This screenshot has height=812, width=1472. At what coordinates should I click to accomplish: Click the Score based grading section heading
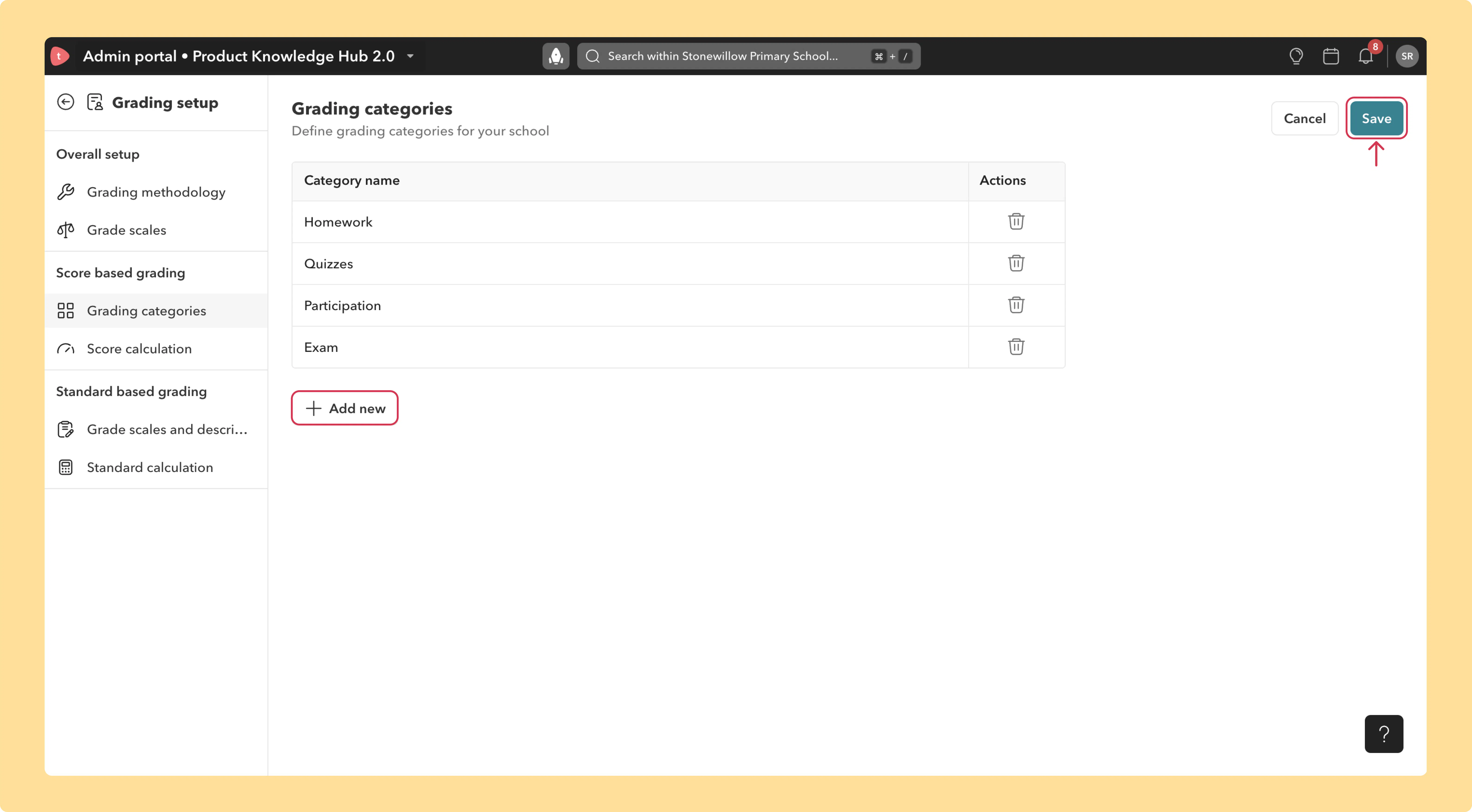click(121, 273)
